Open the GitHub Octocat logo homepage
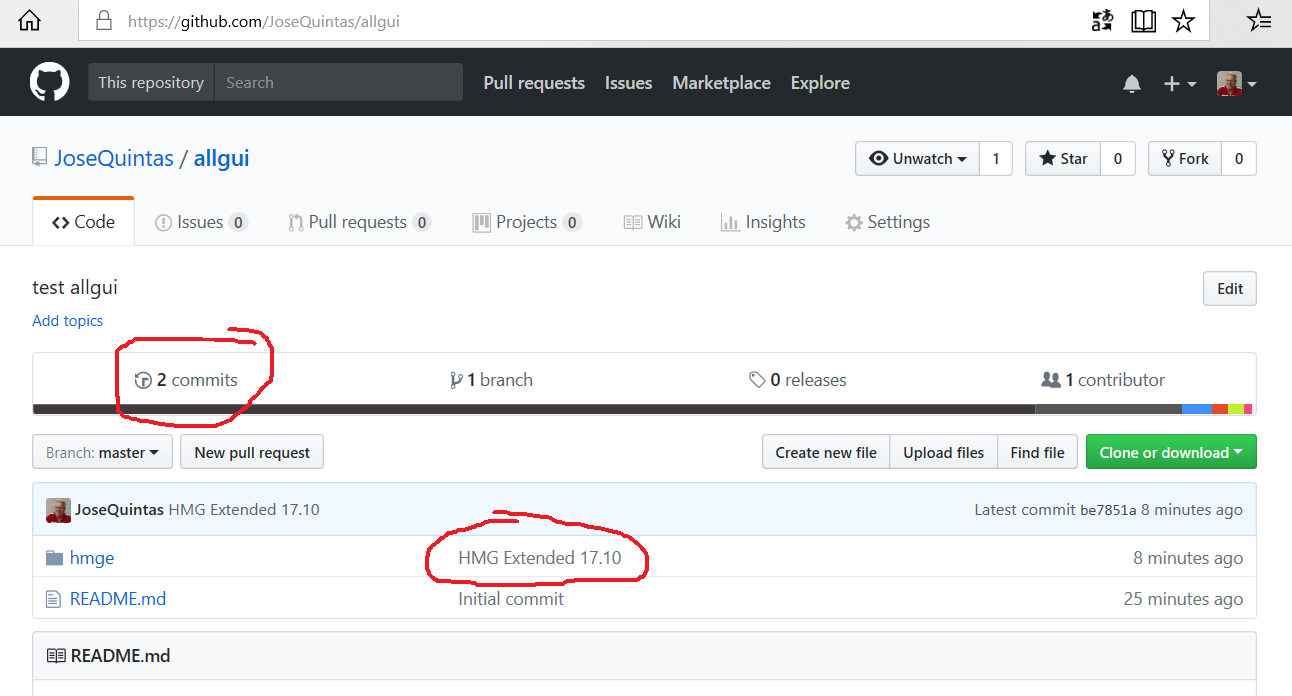 [x=49, y=82]
